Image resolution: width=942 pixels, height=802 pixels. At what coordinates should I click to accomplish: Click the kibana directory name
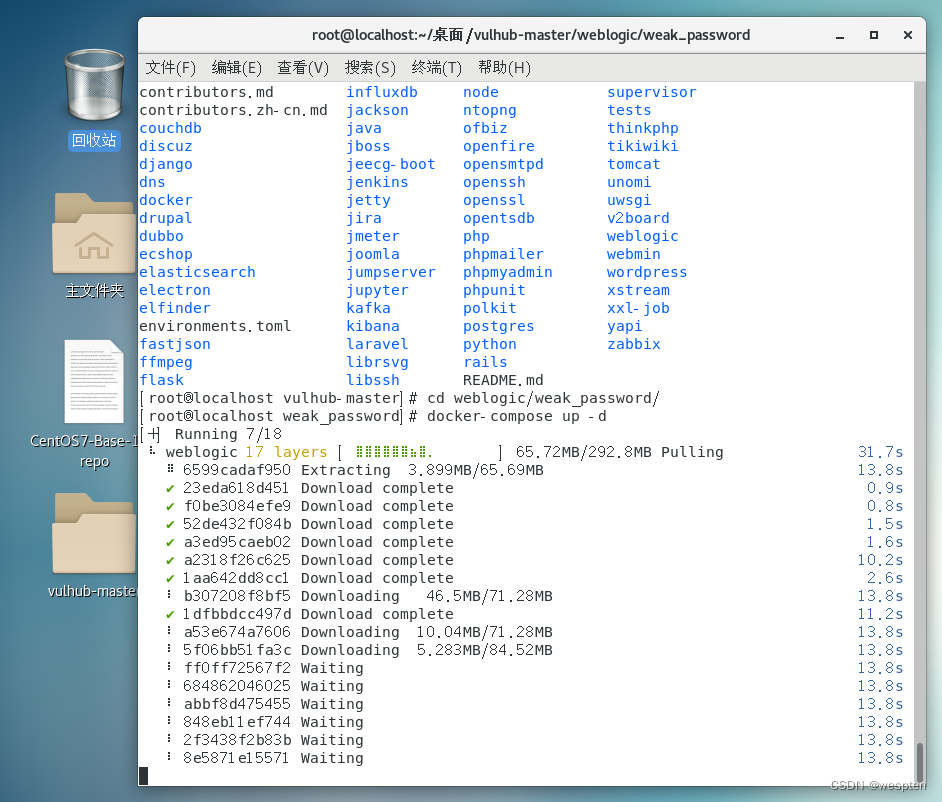tap(372, 326)
